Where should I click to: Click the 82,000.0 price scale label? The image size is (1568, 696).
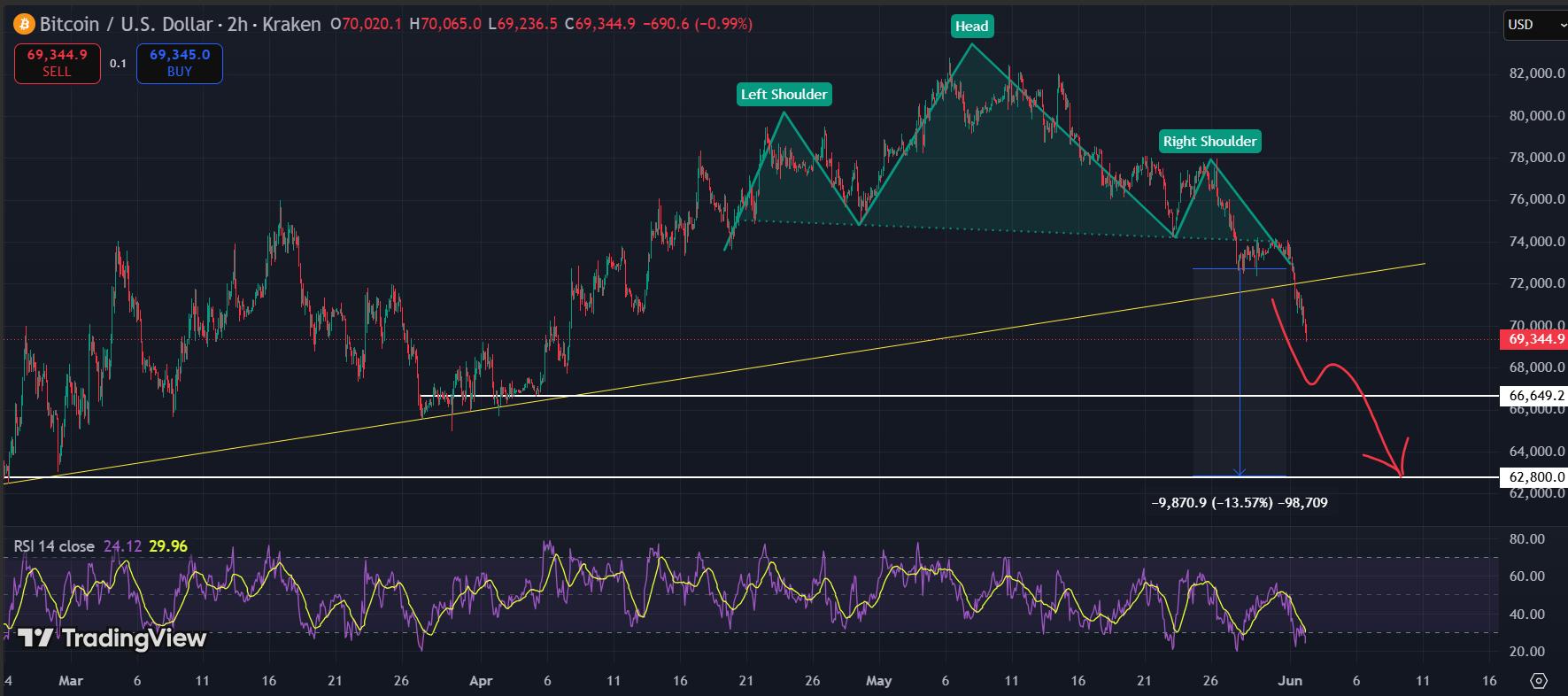(1537, 73)
